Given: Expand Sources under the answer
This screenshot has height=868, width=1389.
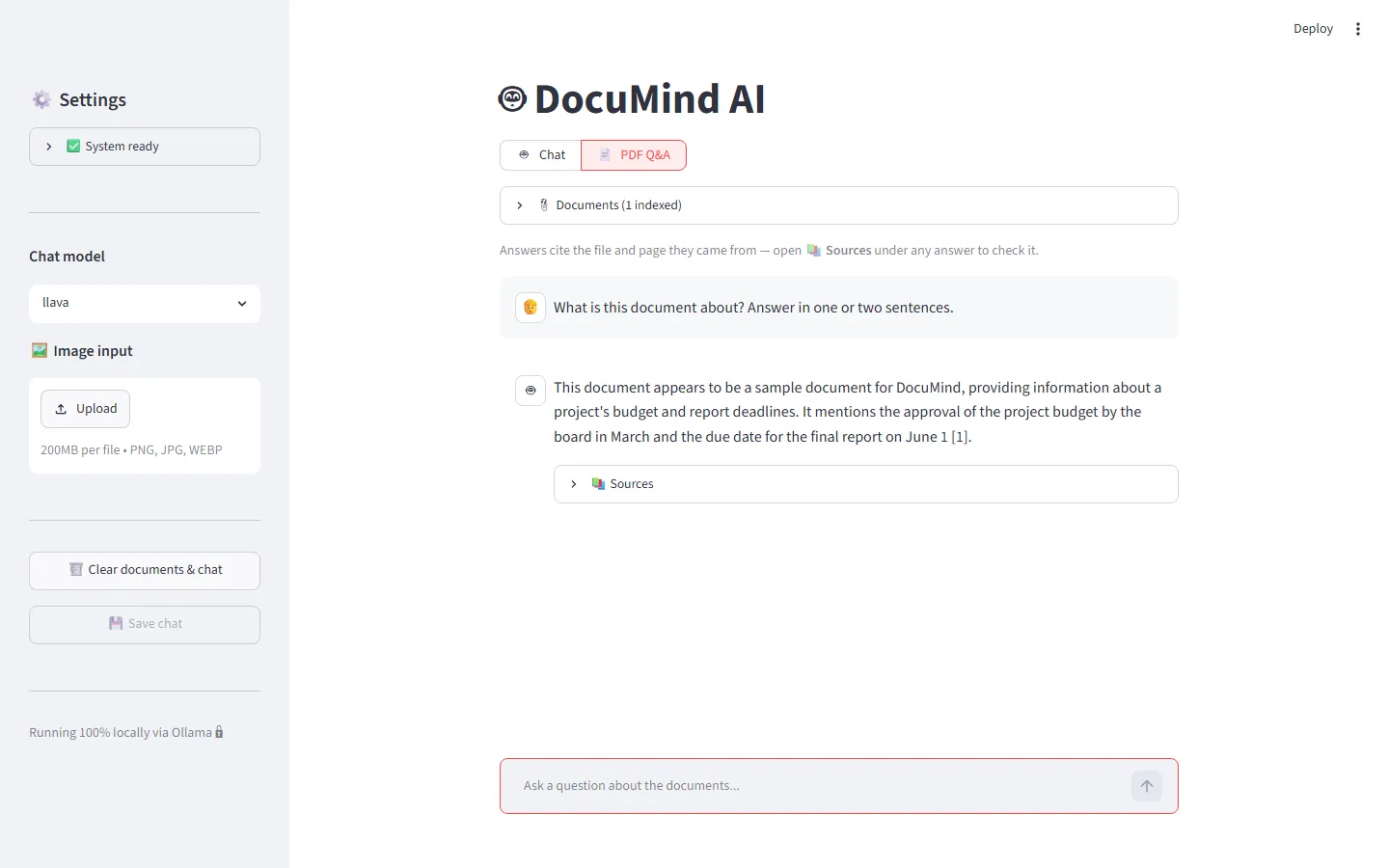Looking at the screenshot, I should tap(866, 484).
